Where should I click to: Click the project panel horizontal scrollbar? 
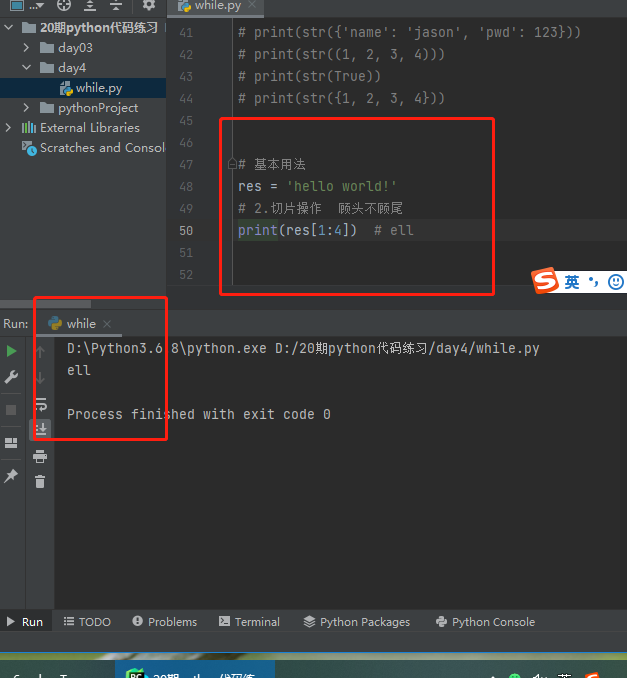click(x=45, y=304)
